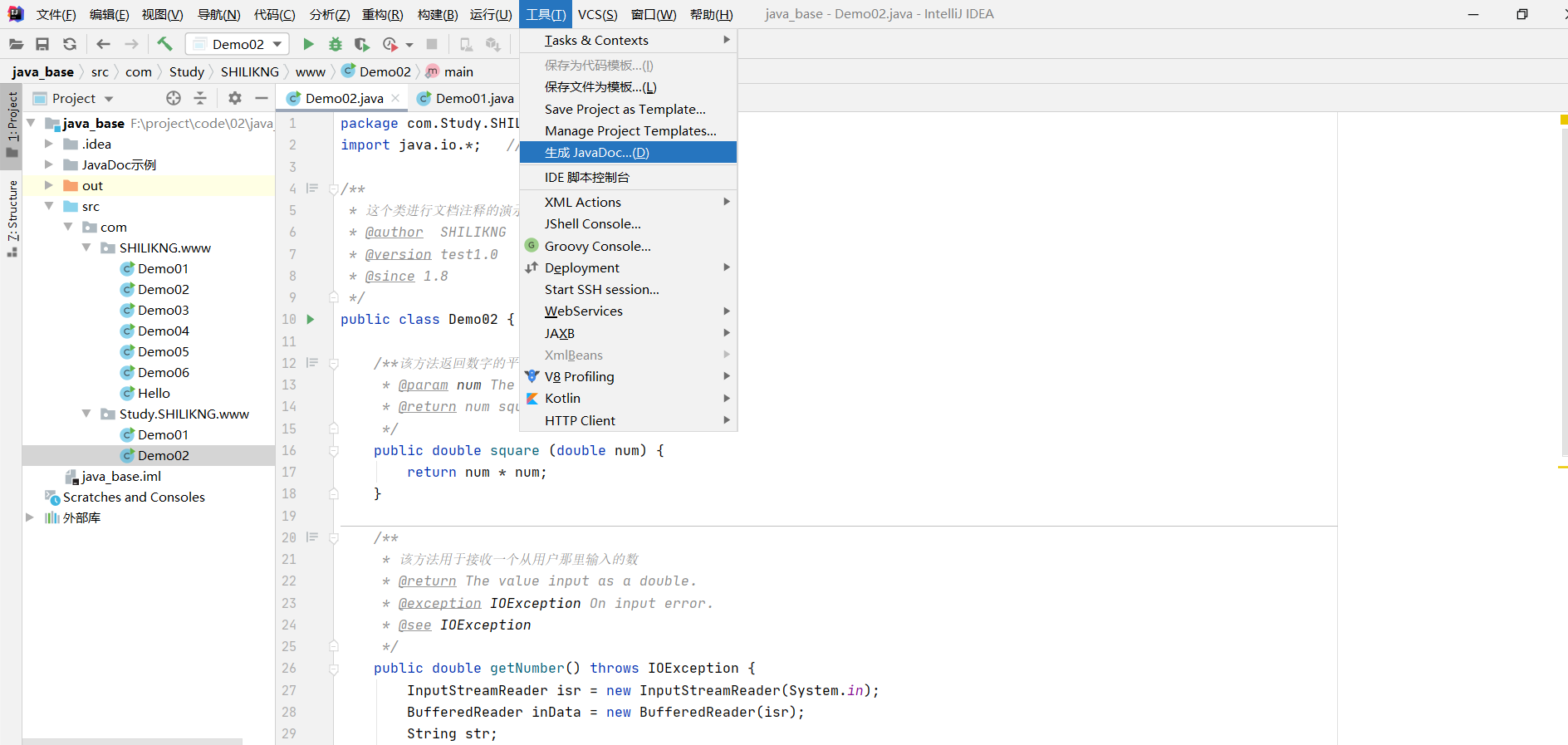Image resolution: width=1568 pixels, height=745 pixels.
Task: Click the java_base breadcrumb
Action: pos(42,71)
